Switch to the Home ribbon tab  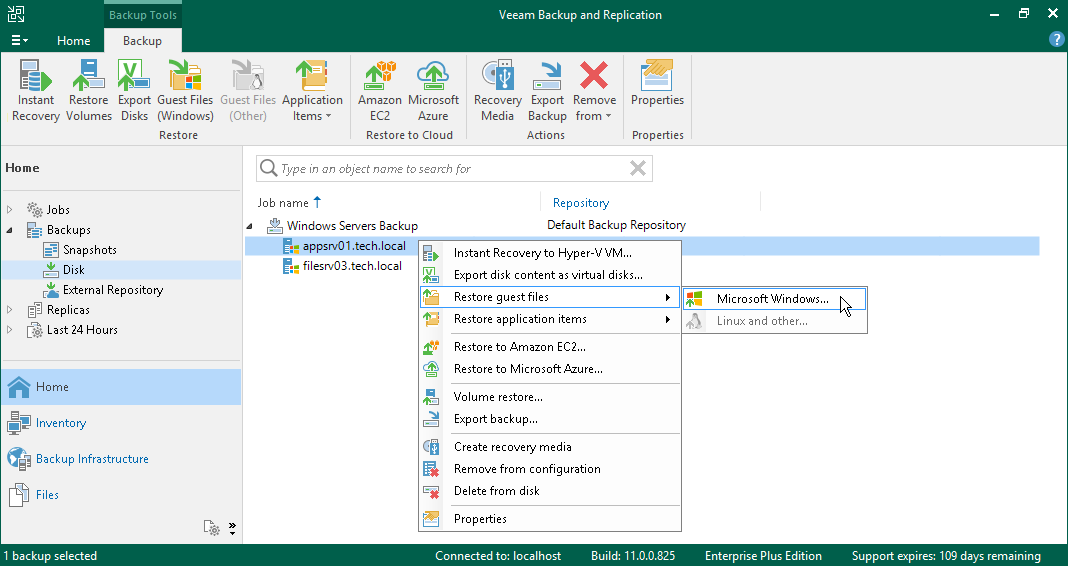click(x=74, y=41)
